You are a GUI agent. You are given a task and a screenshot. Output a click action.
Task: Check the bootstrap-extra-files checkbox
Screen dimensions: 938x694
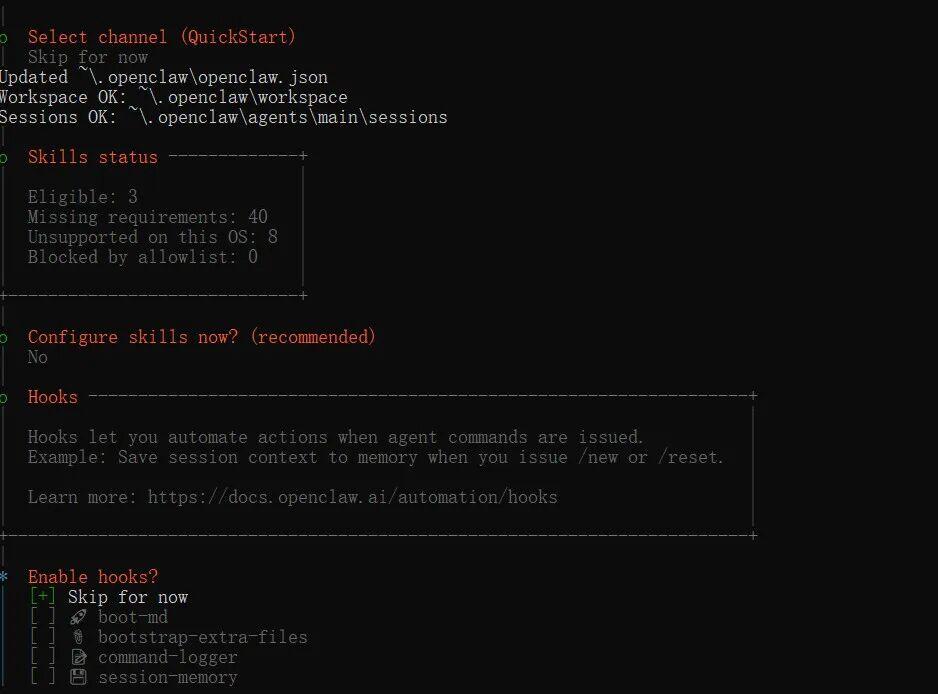[42, 637]
